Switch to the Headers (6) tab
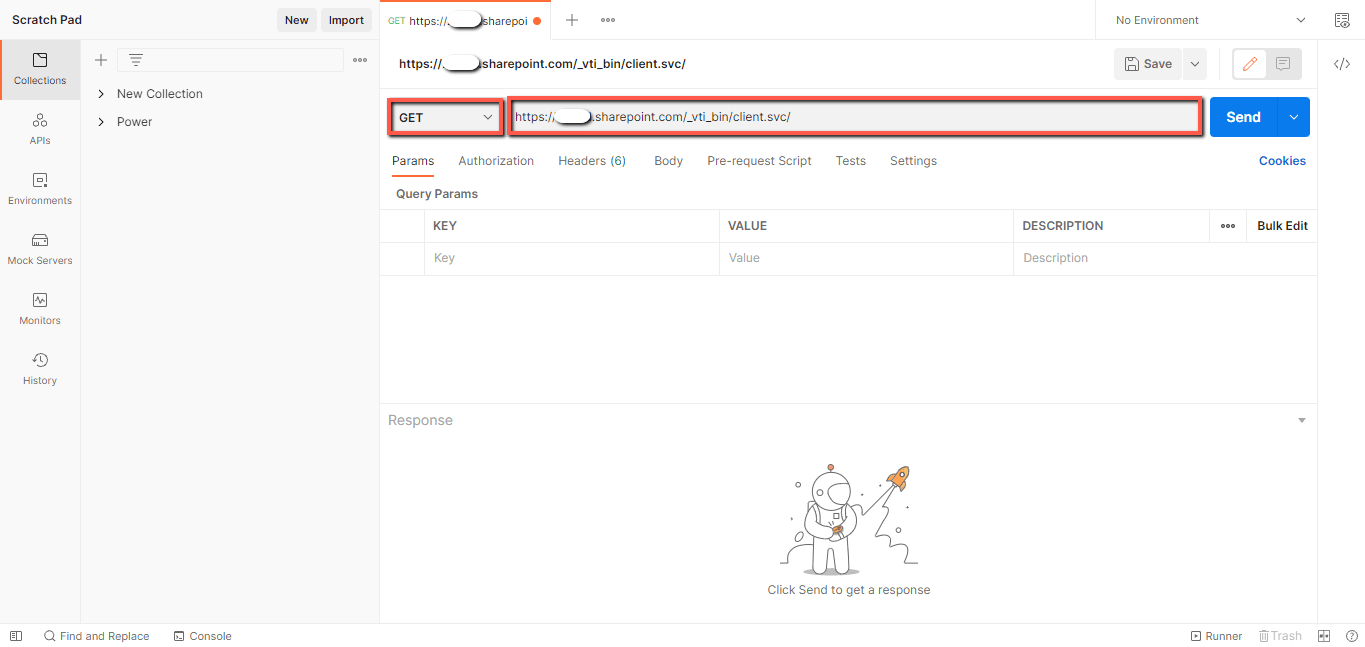This screenshot has height=647, width=1365. click(592, 161)
